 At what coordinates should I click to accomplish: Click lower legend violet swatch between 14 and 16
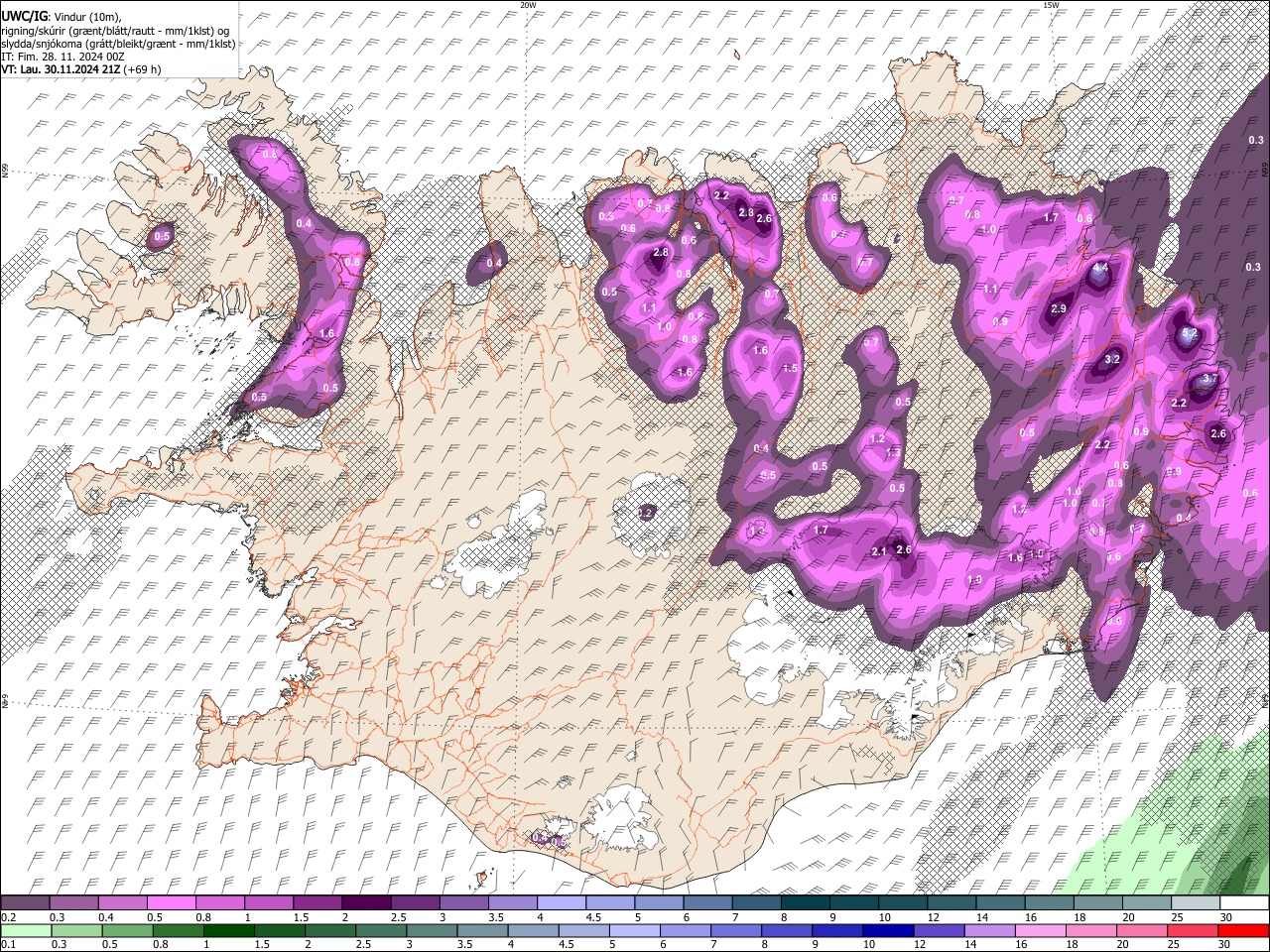click(988, 930)
